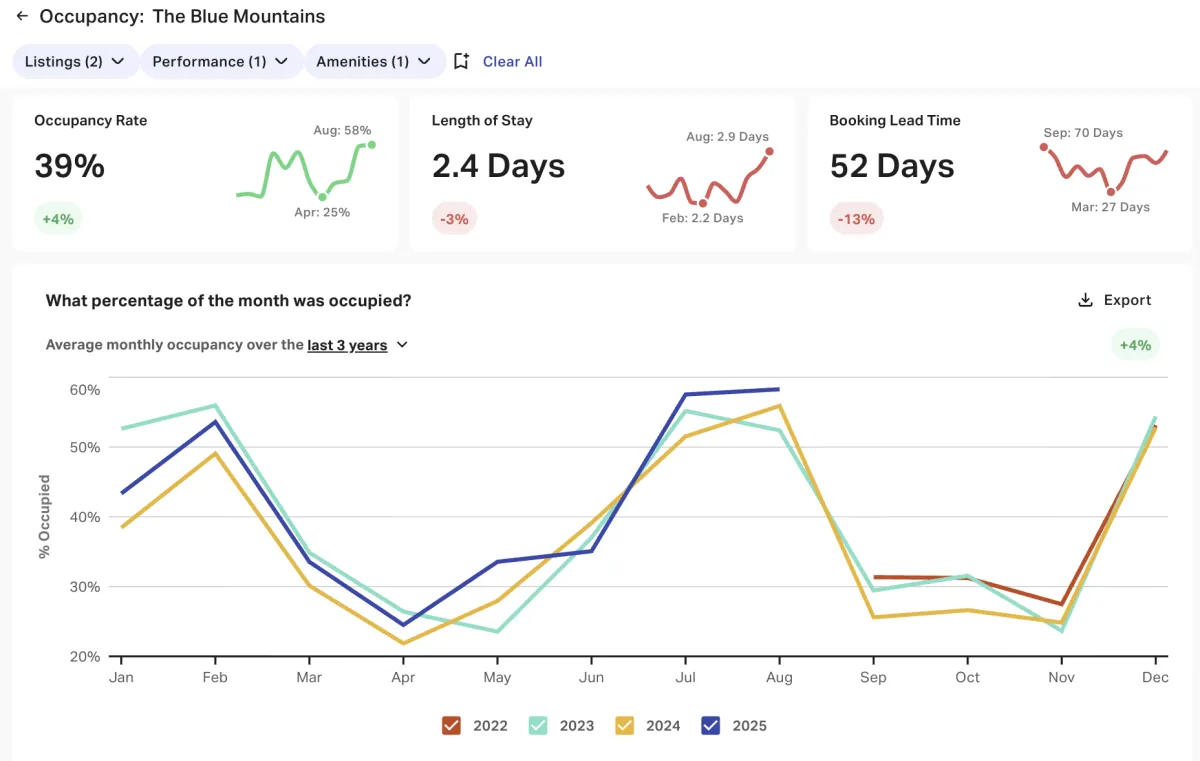Select the Booking Lead Time card
Image resolution: width=1200 pixels, height=761 pixels.
point(1000,170)
